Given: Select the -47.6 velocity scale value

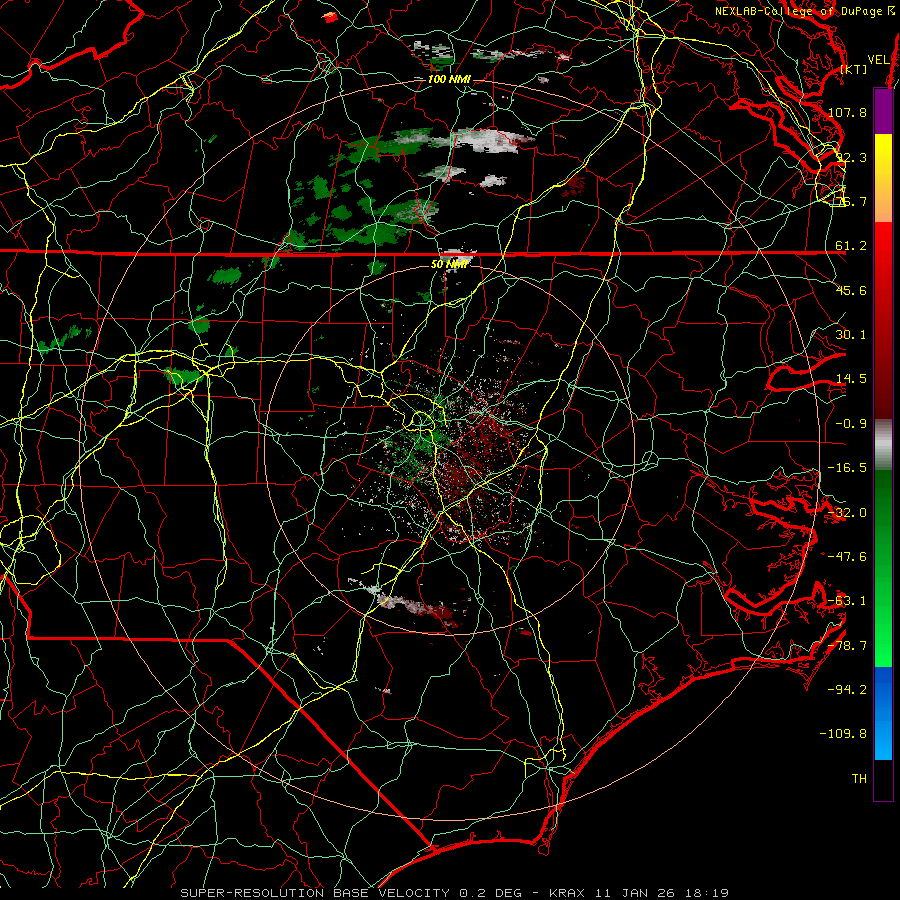Looking at the screenshot, I should point(847,557).
